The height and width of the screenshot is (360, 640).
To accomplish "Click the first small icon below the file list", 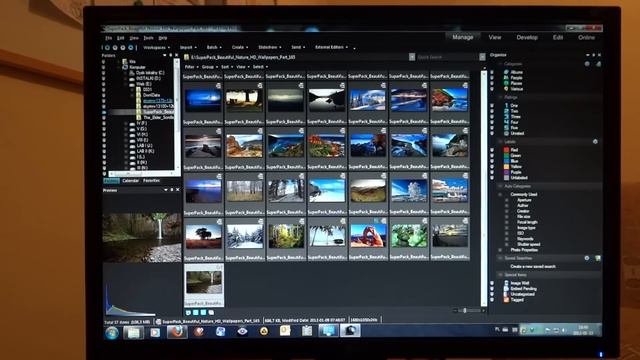I will coord(188,313).
